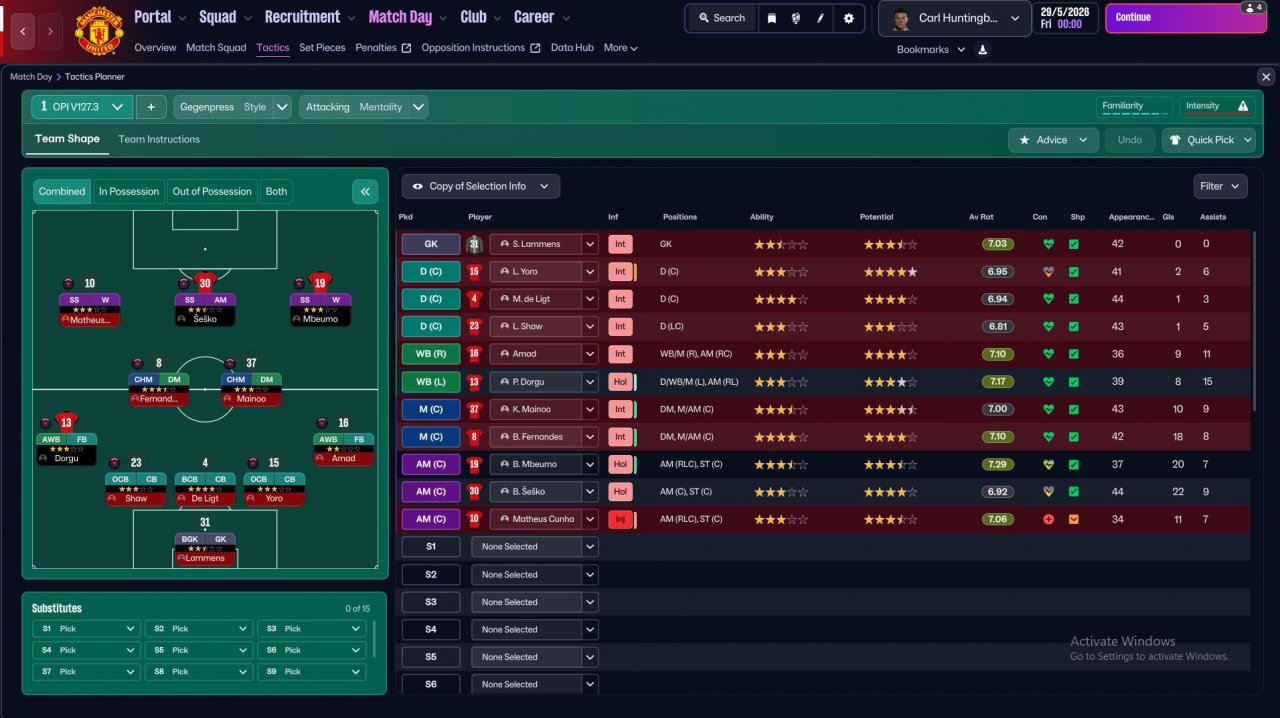Click the Search button
Screen dimensions: 1280x718
pyautogui.click(x=722, y=18)
